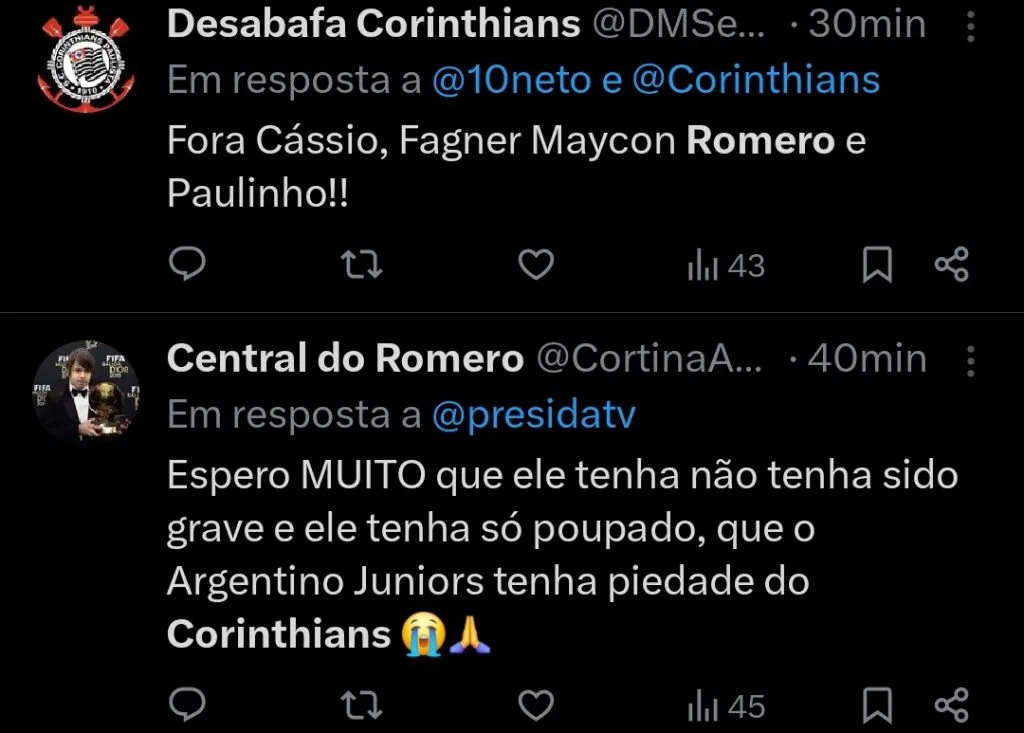Screen dimensions: 1024x733
Task: Bookmark the Desabafa Corinthians tweet
Action: [x=879, y=264]
